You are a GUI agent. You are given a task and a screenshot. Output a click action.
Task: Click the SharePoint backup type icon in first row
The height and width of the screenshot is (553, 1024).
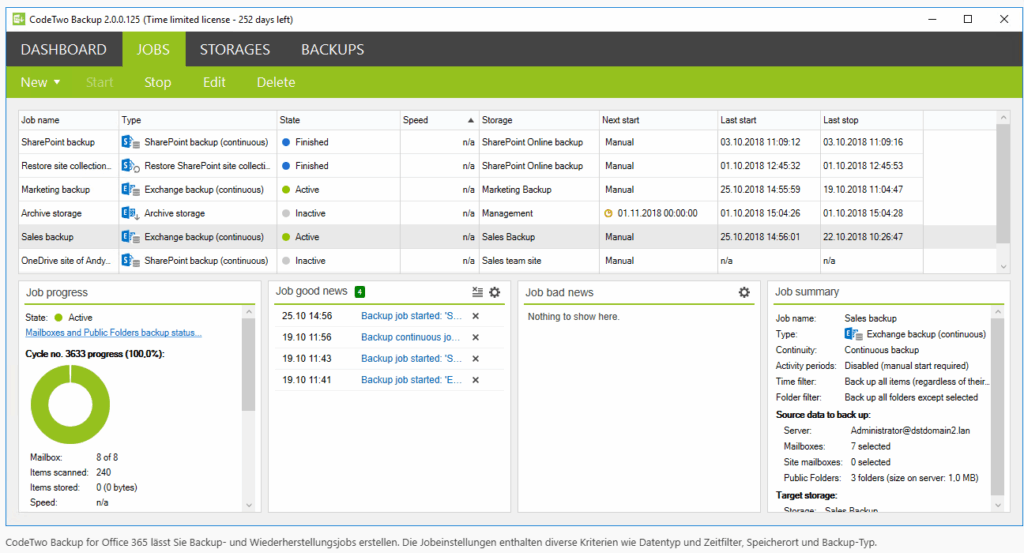129,142
